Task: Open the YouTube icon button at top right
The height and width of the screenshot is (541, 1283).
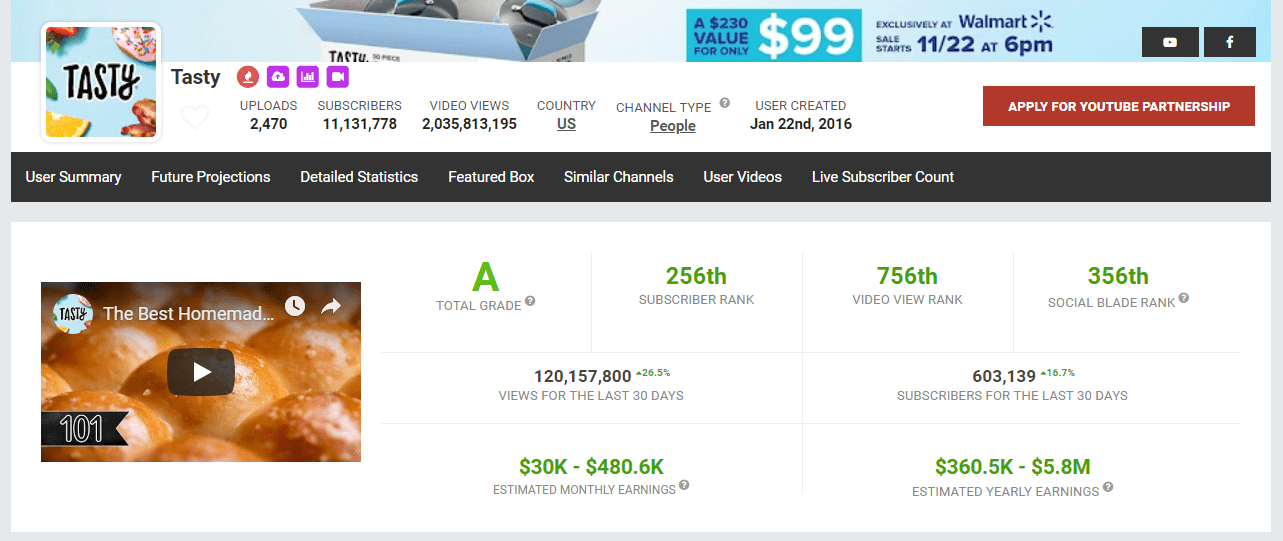Action: pos(1170,42)
